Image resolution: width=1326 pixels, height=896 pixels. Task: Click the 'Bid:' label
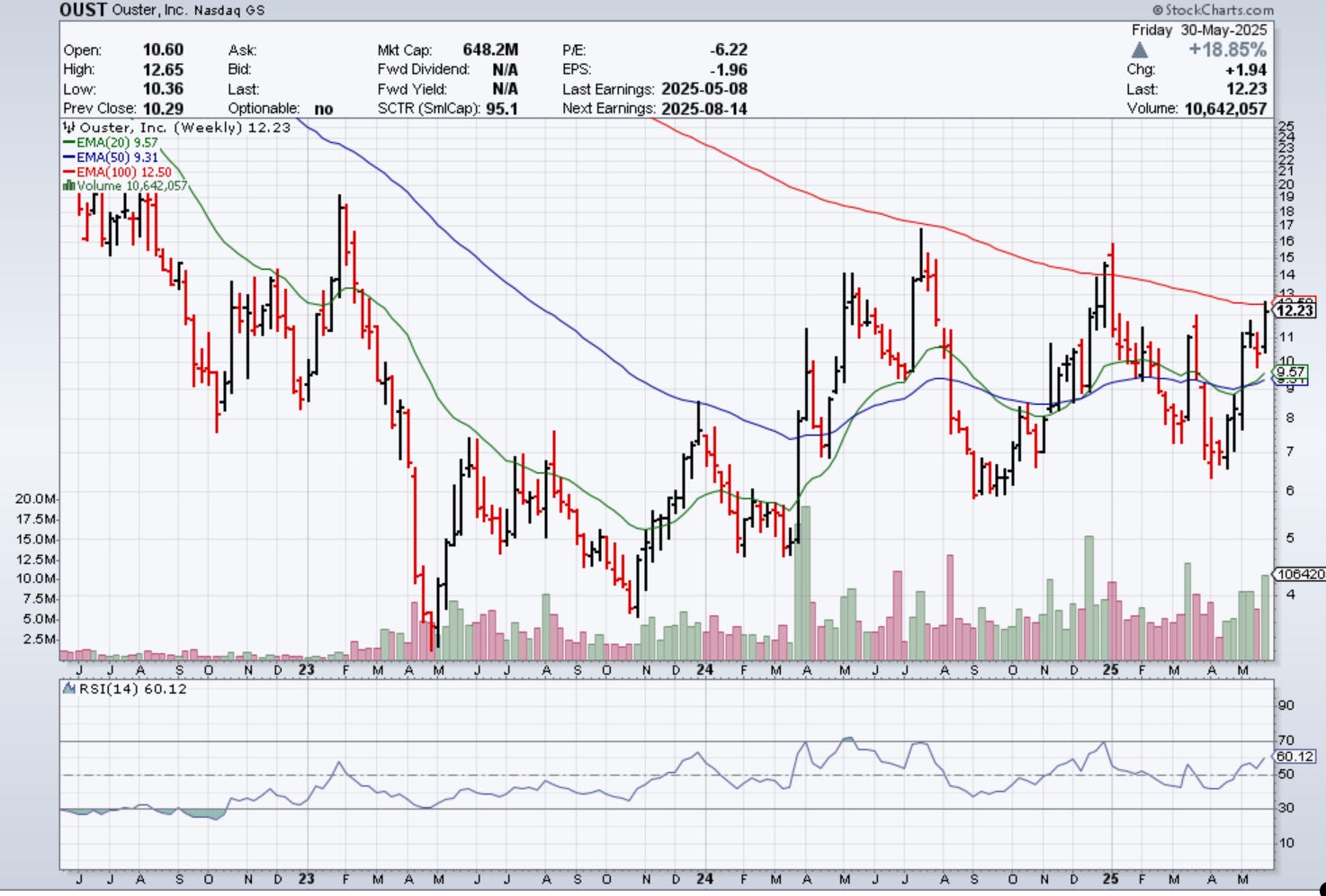click(x=241, y=69)
